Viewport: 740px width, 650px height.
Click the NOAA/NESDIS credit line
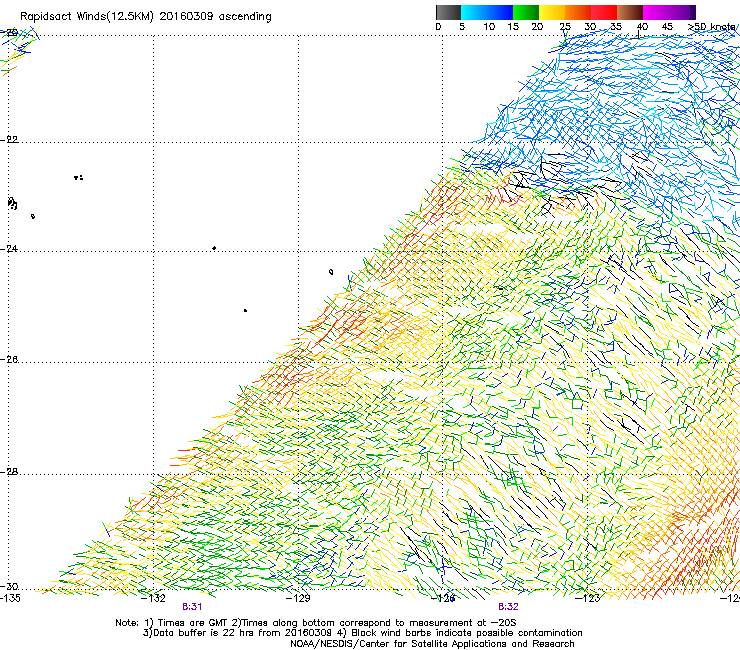tap(432, 644)
